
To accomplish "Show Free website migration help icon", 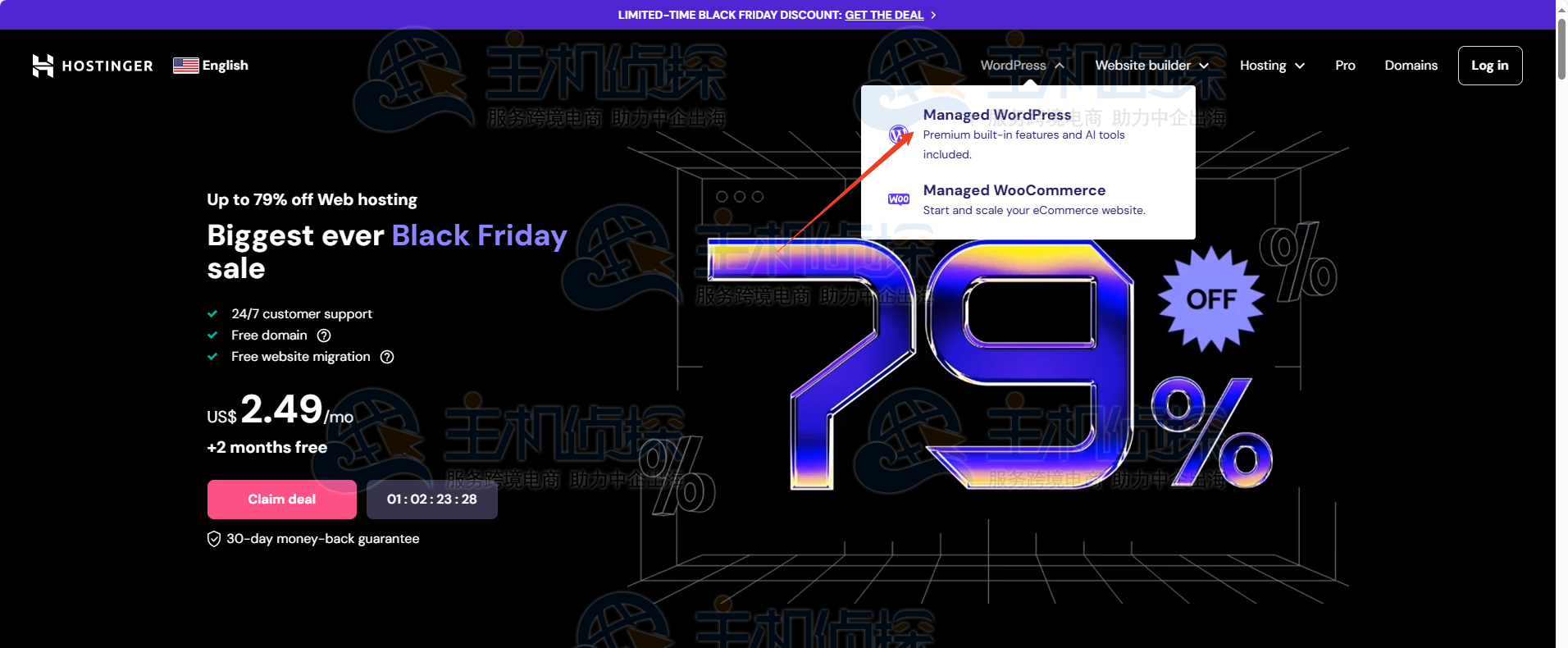I will click(387, 357).
